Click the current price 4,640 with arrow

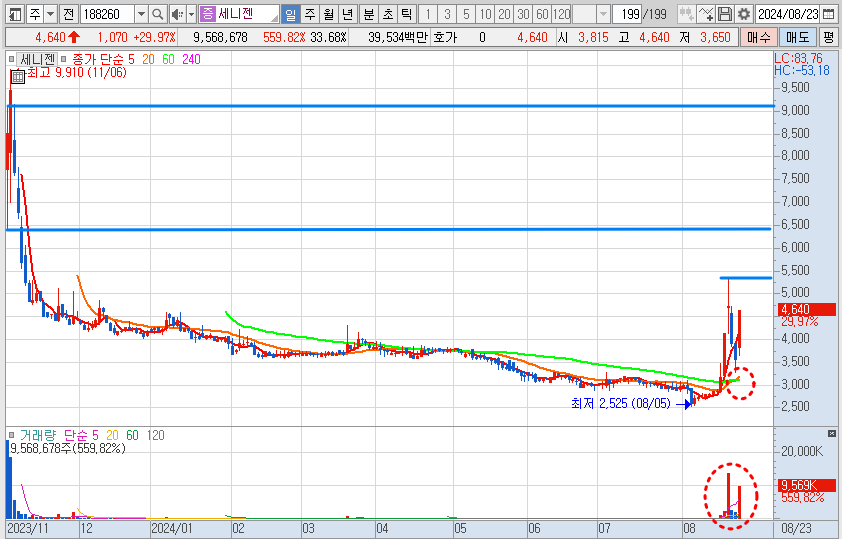click(57, 37)
